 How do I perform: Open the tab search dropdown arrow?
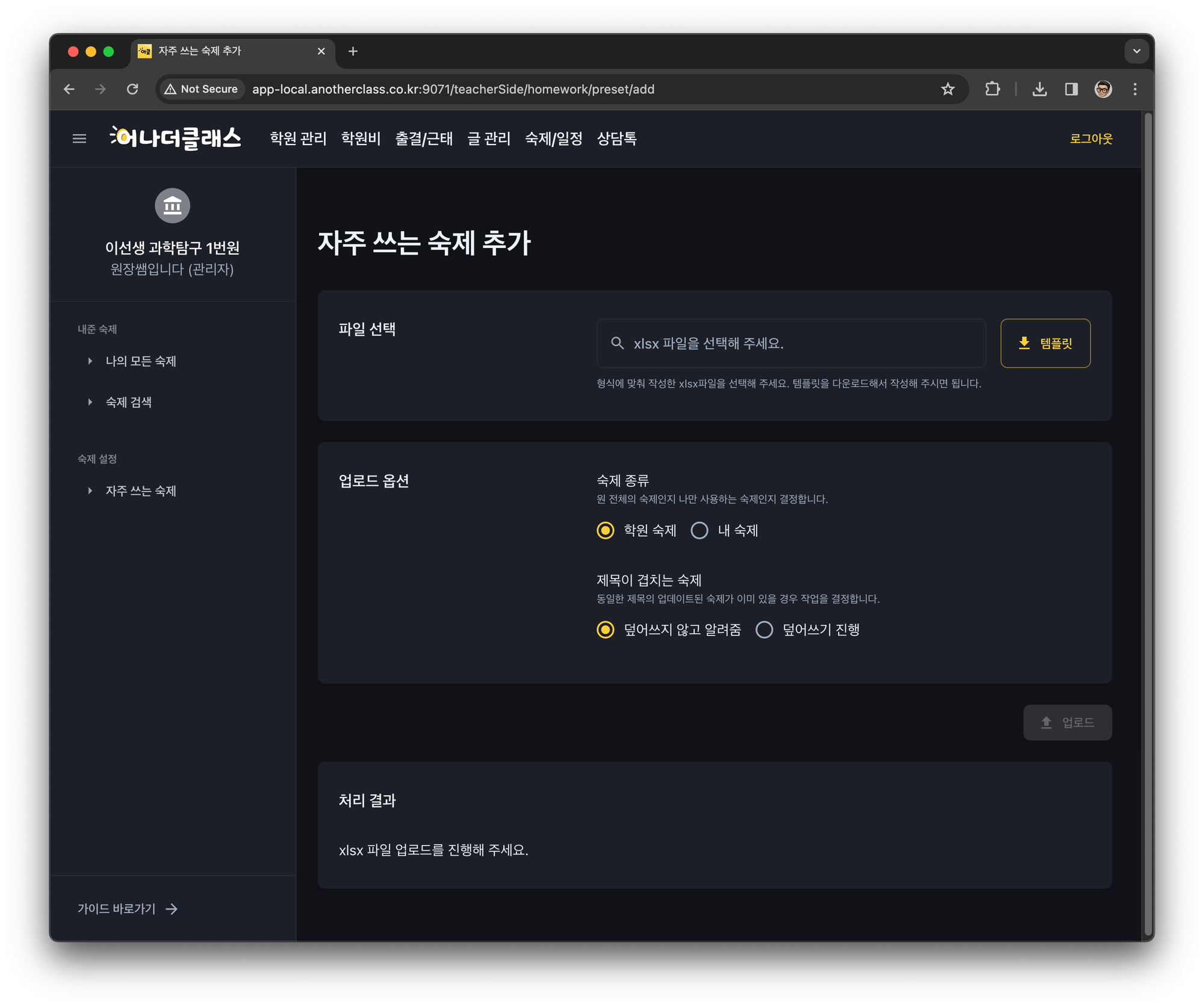coord(1137,51)
